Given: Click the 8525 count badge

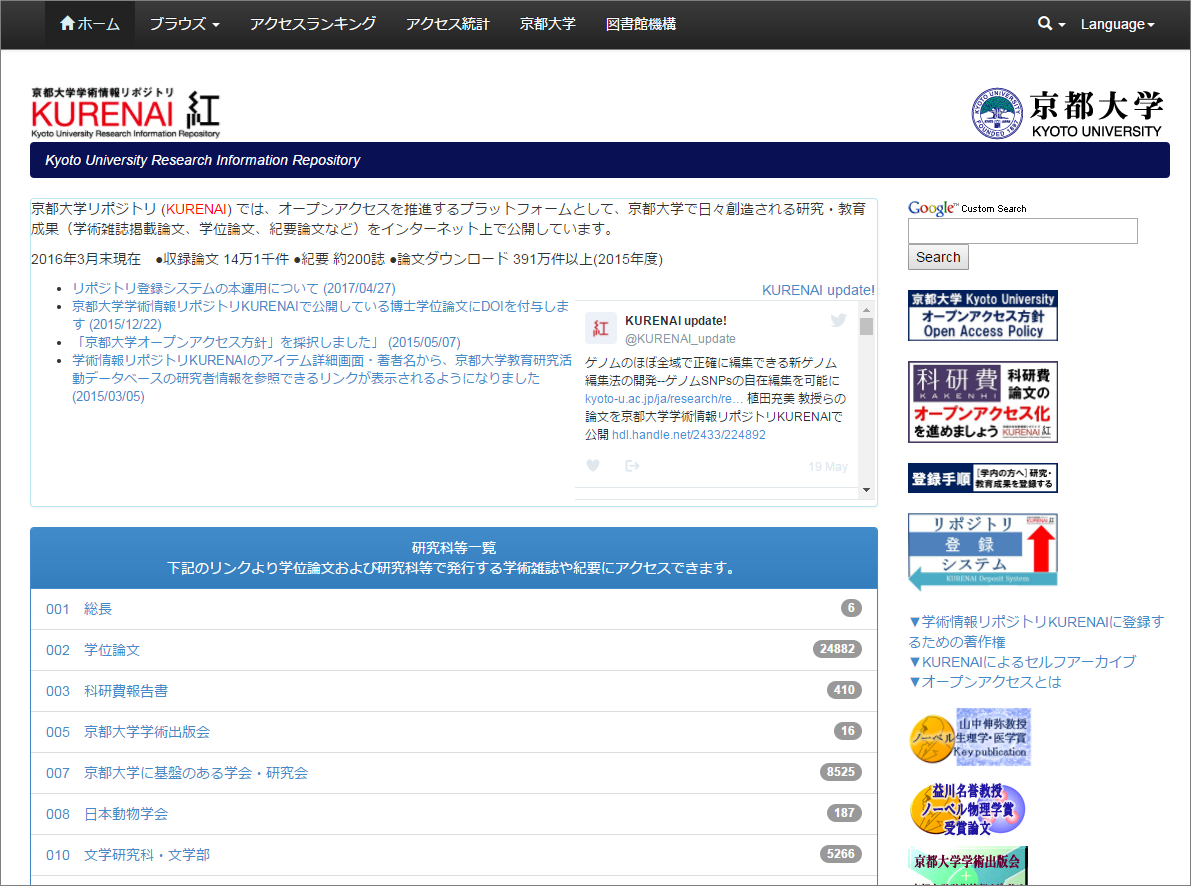Looking at the screenshot, I should point(841,772).
